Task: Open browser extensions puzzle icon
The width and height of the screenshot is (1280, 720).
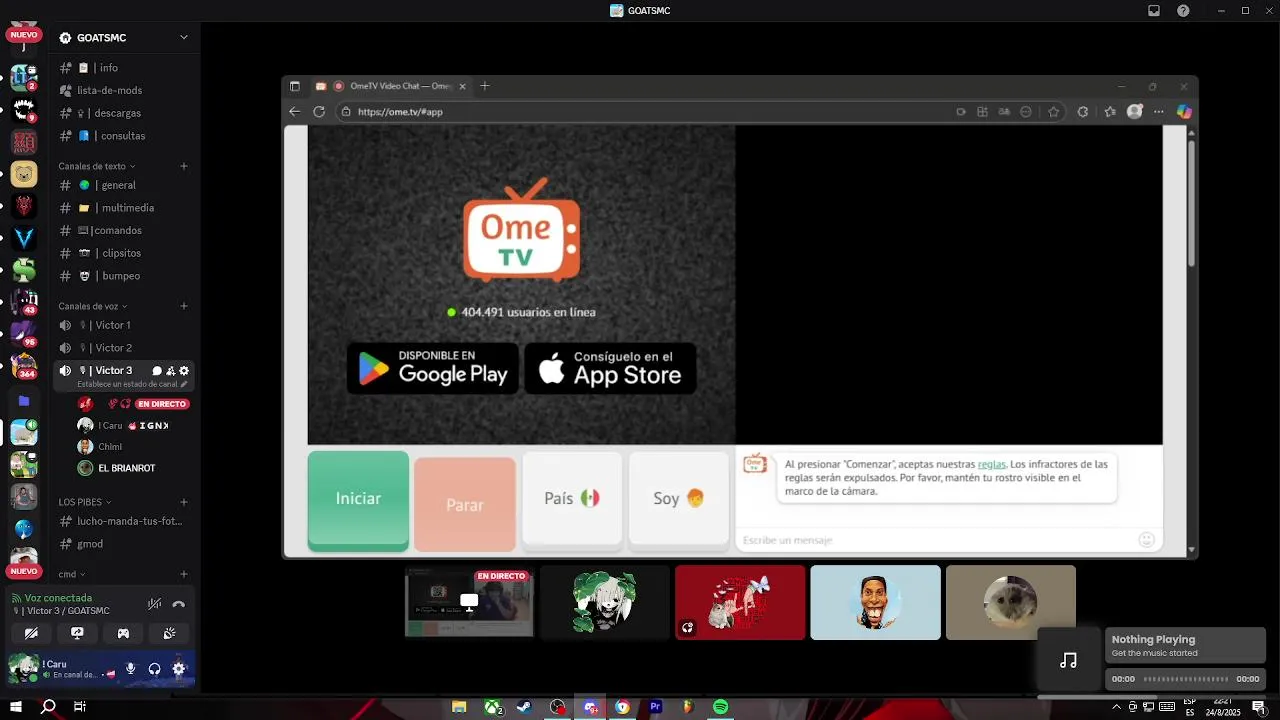Action: pyautogui.click(x=1082, y=112)
